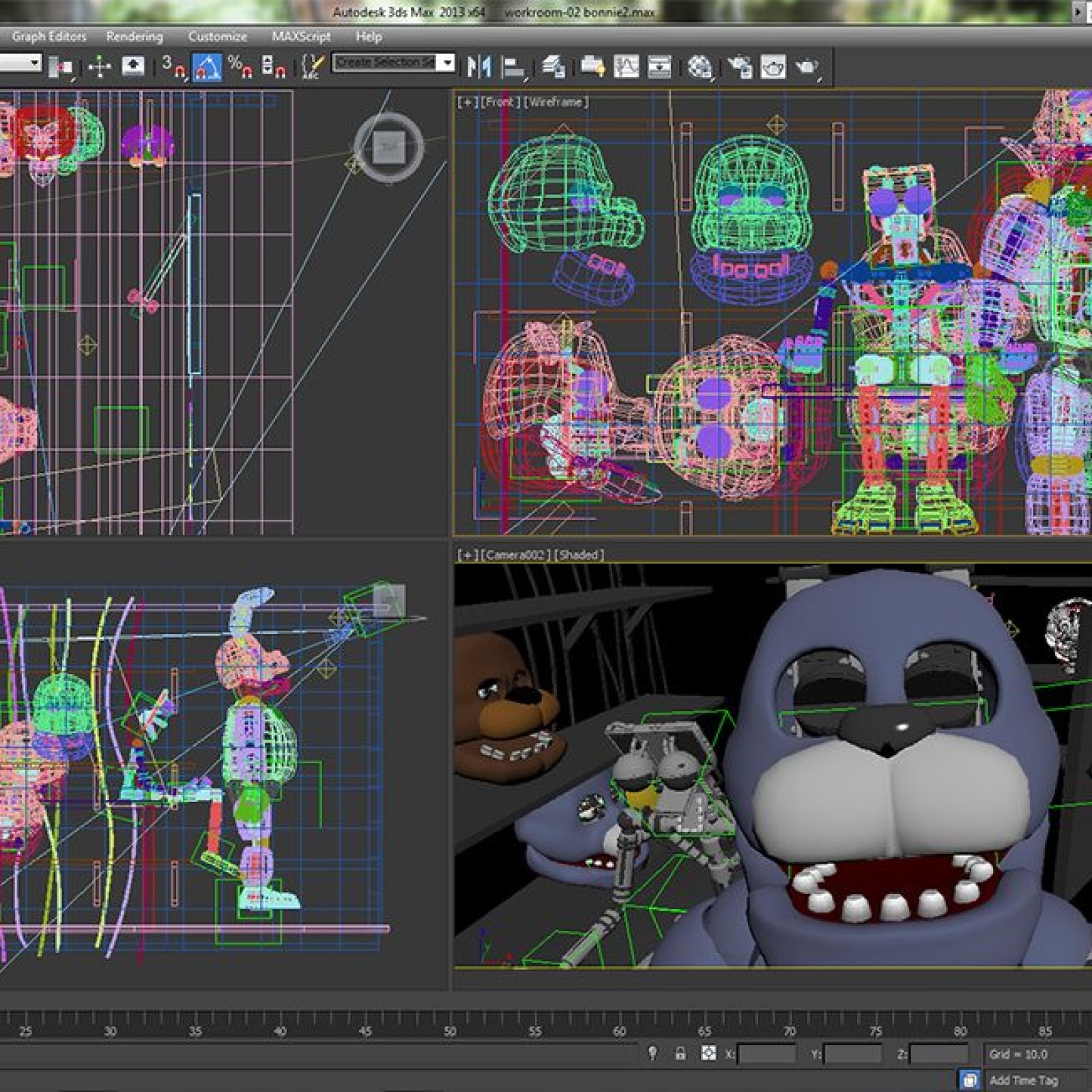The image size is (1092, 1092).
Task: Open the Help menu
Action: click(369, 36)
